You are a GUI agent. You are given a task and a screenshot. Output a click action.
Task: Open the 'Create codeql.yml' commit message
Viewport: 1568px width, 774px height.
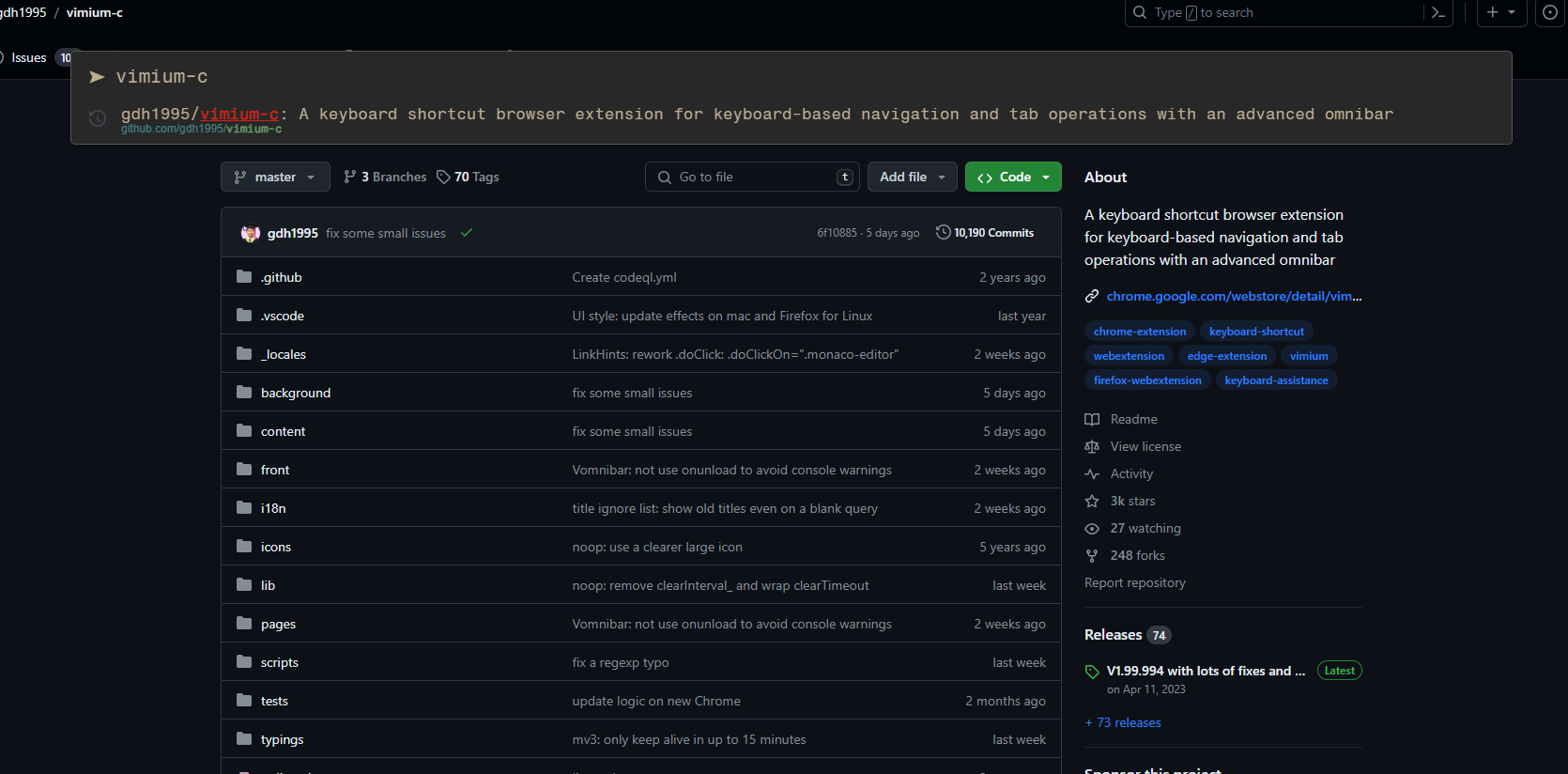[624, 277]
